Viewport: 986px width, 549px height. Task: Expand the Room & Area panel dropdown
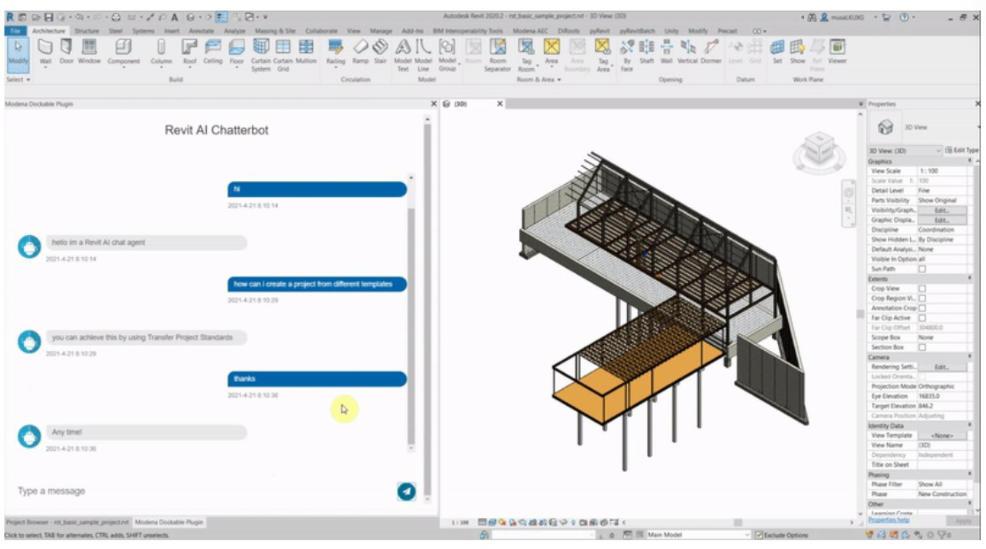(x=539, y=80)
